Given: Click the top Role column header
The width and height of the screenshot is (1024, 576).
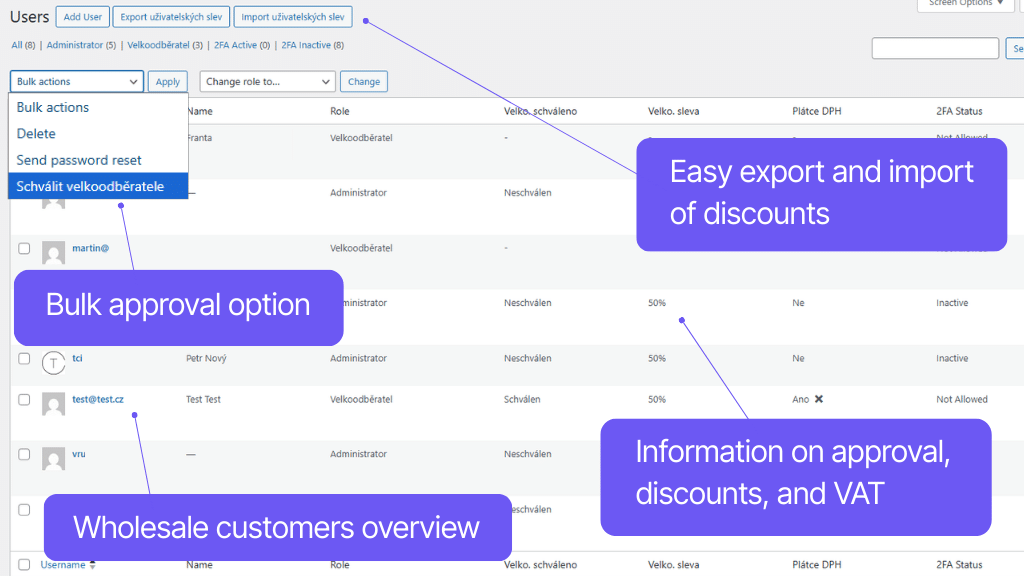Looking at the screenshot, I should (x=340, y=111).
